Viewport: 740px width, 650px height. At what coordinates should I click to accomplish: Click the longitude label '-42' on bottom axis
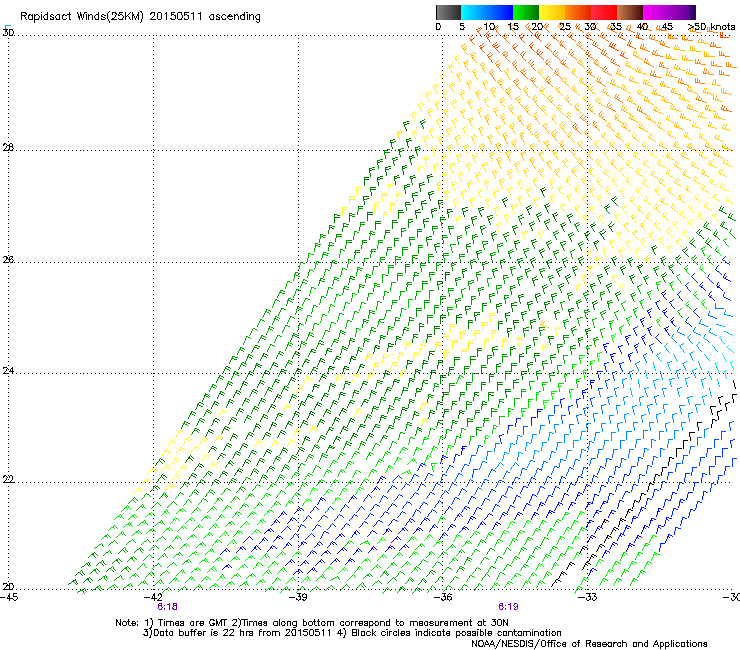[154, 597]
